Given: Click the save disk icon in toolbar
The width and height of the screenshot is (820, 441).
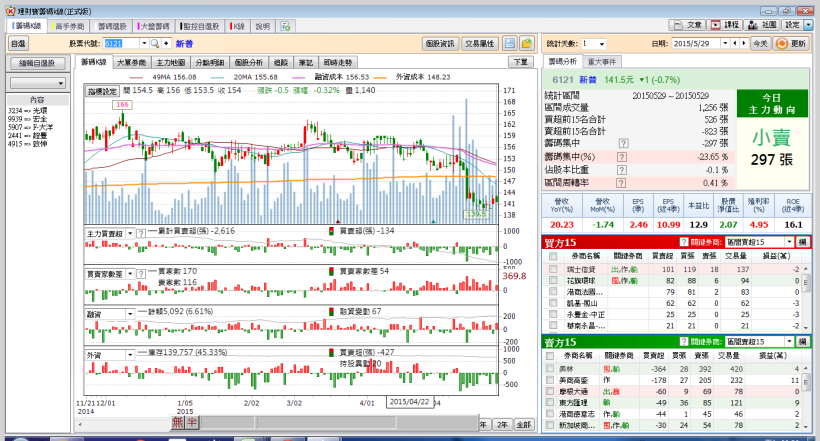Looking at the screenshot, I should click(x=510, y=44).
